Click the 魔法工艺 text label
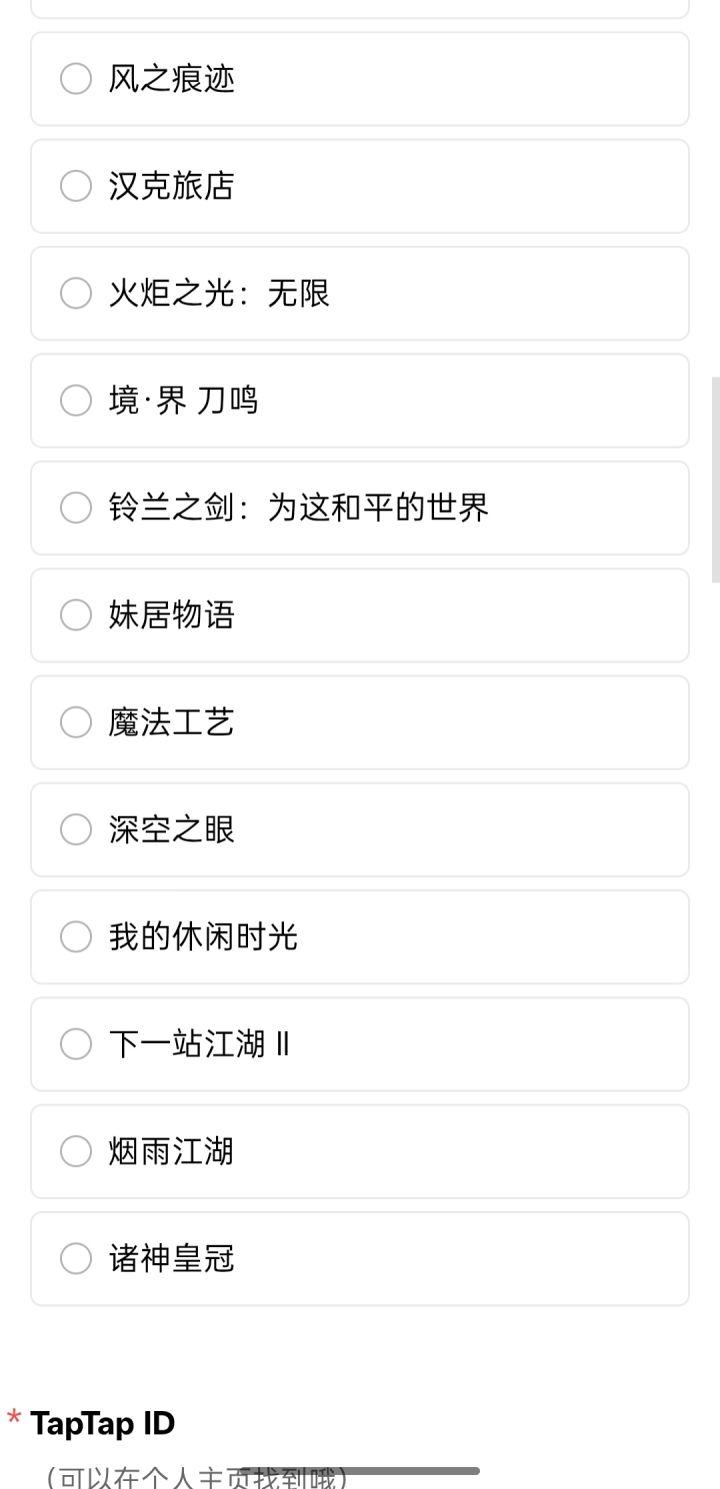Viewport: 720px width, 1489px height. 171,722
